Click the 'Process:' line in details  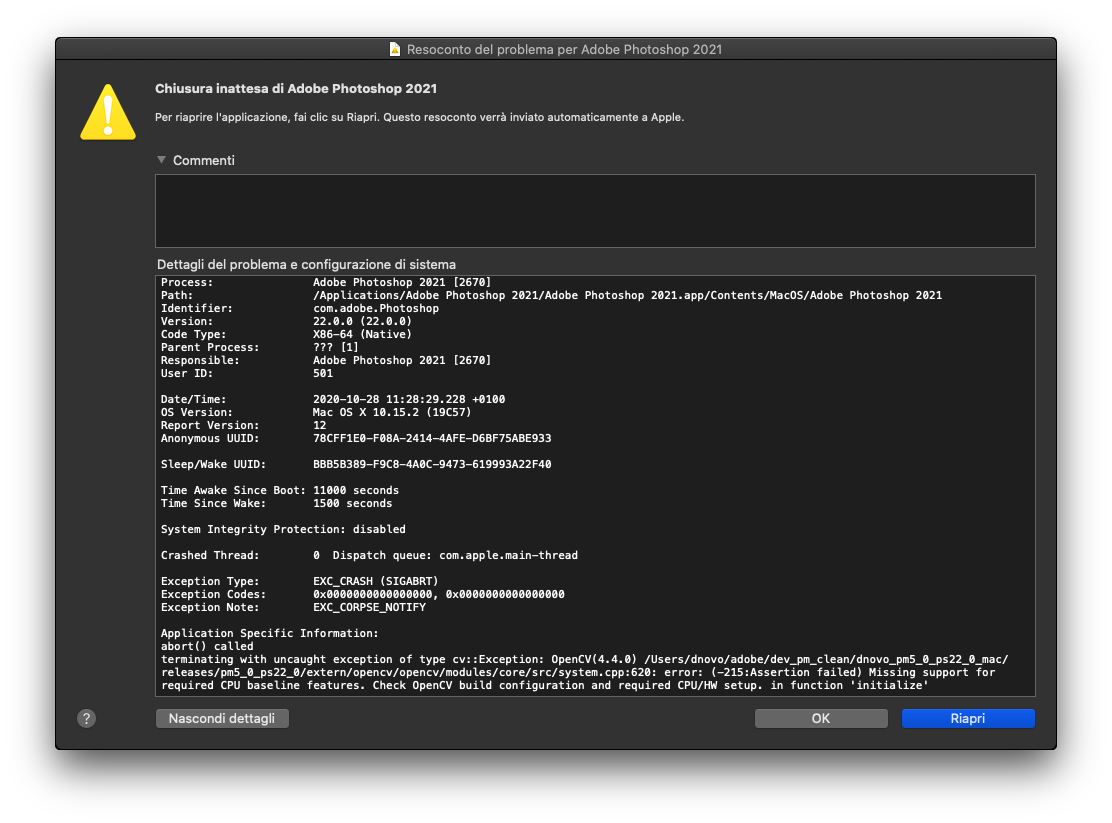tap(326, 282)
